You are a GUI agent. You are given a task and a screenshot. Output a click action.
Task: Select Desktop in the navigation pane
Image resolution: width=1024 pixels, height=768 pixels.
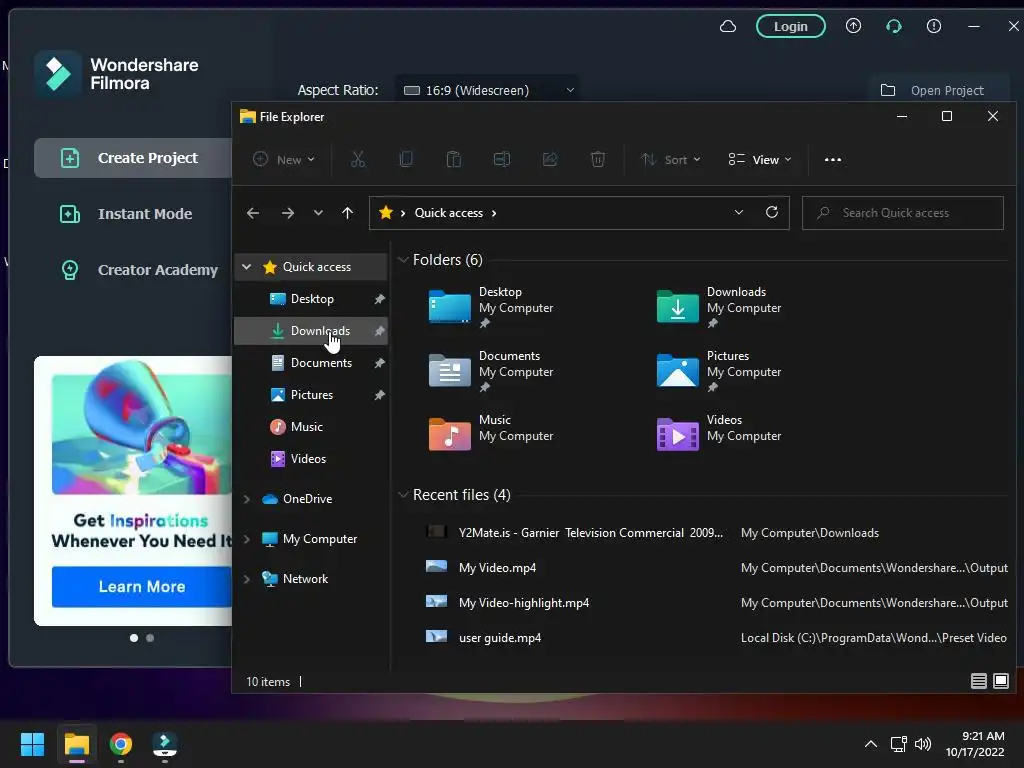tap(311, 298)
